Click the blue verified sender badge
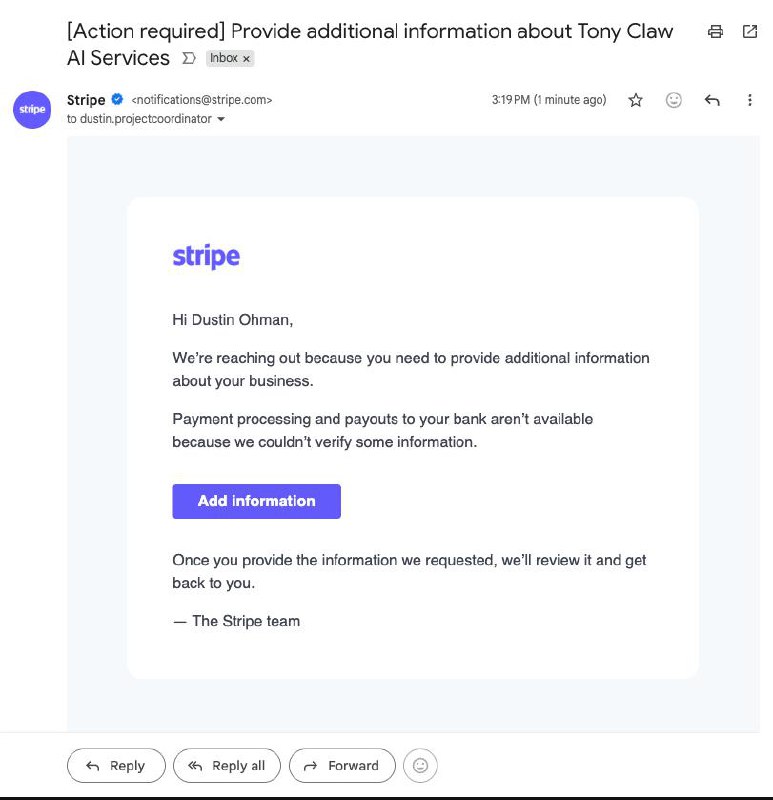The height and width of the screenshot is (800, 773). [x=117, y=100]
